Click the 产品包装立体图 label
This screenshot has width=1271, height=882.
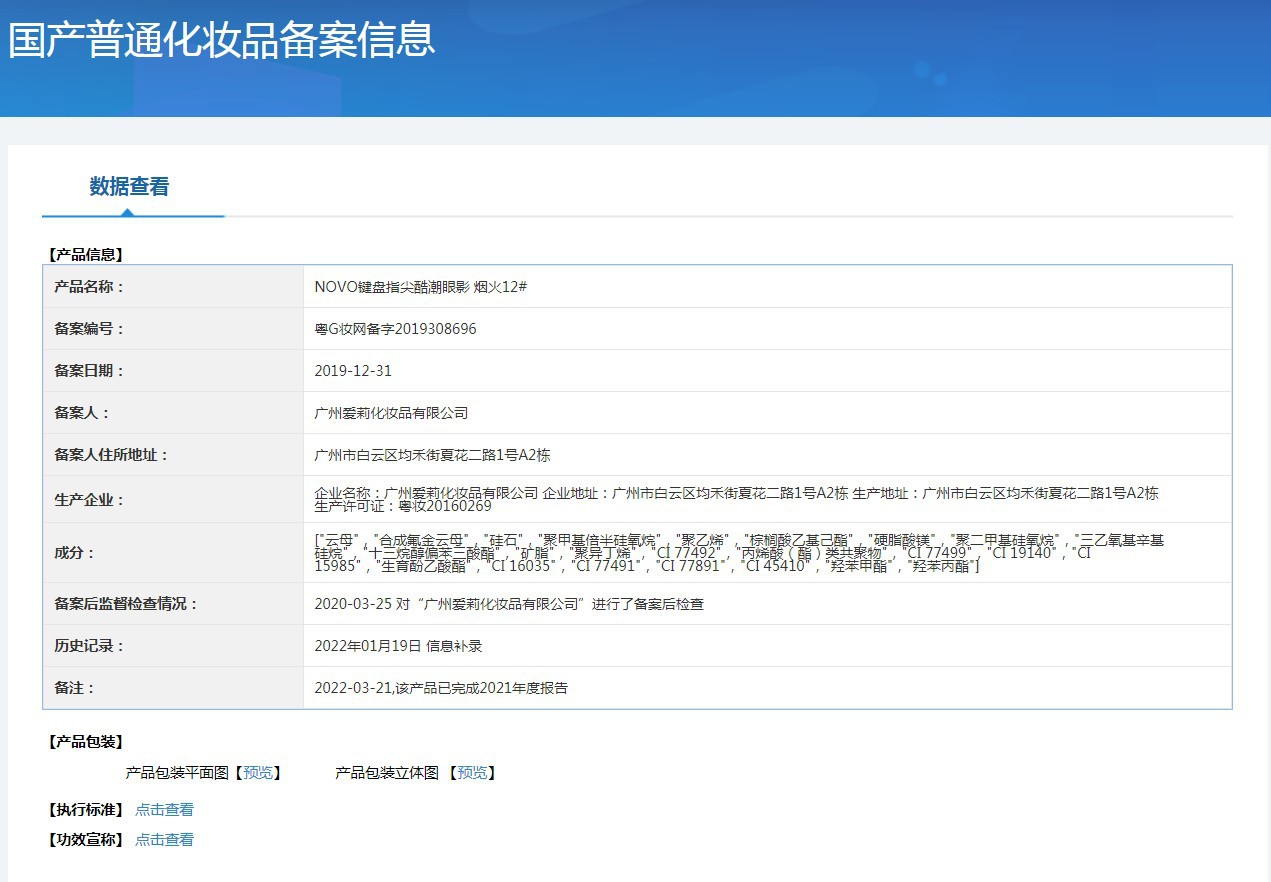[387, 773]
